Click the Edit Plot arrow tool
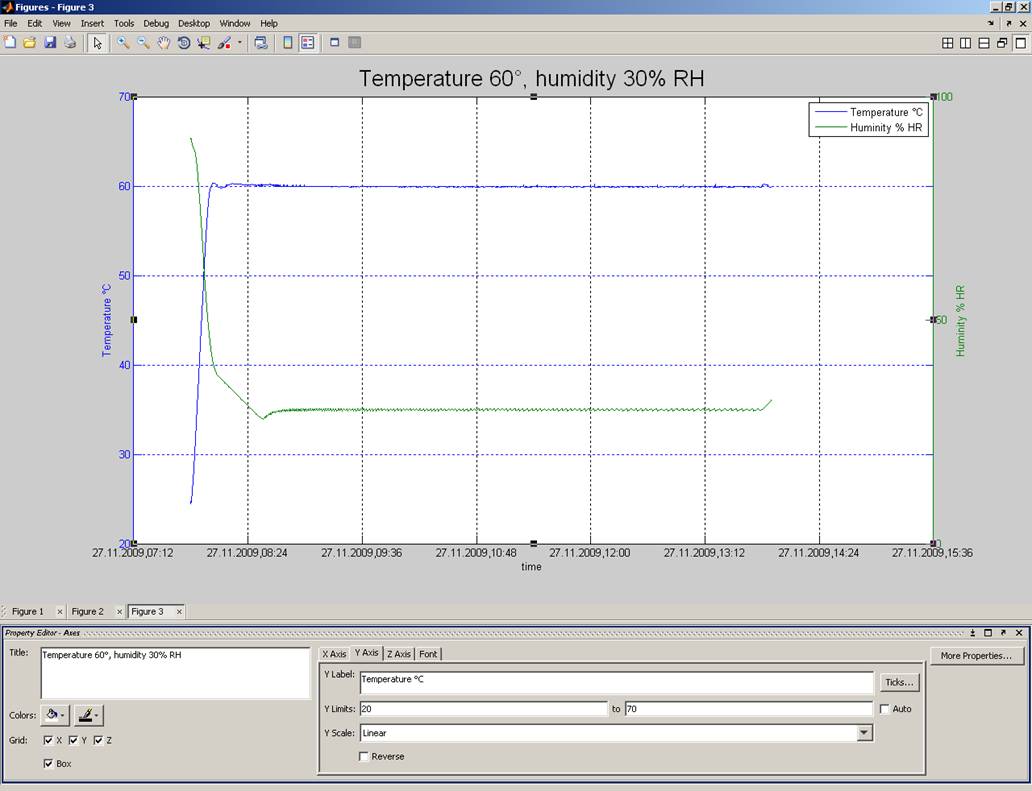 click(97, 43)
